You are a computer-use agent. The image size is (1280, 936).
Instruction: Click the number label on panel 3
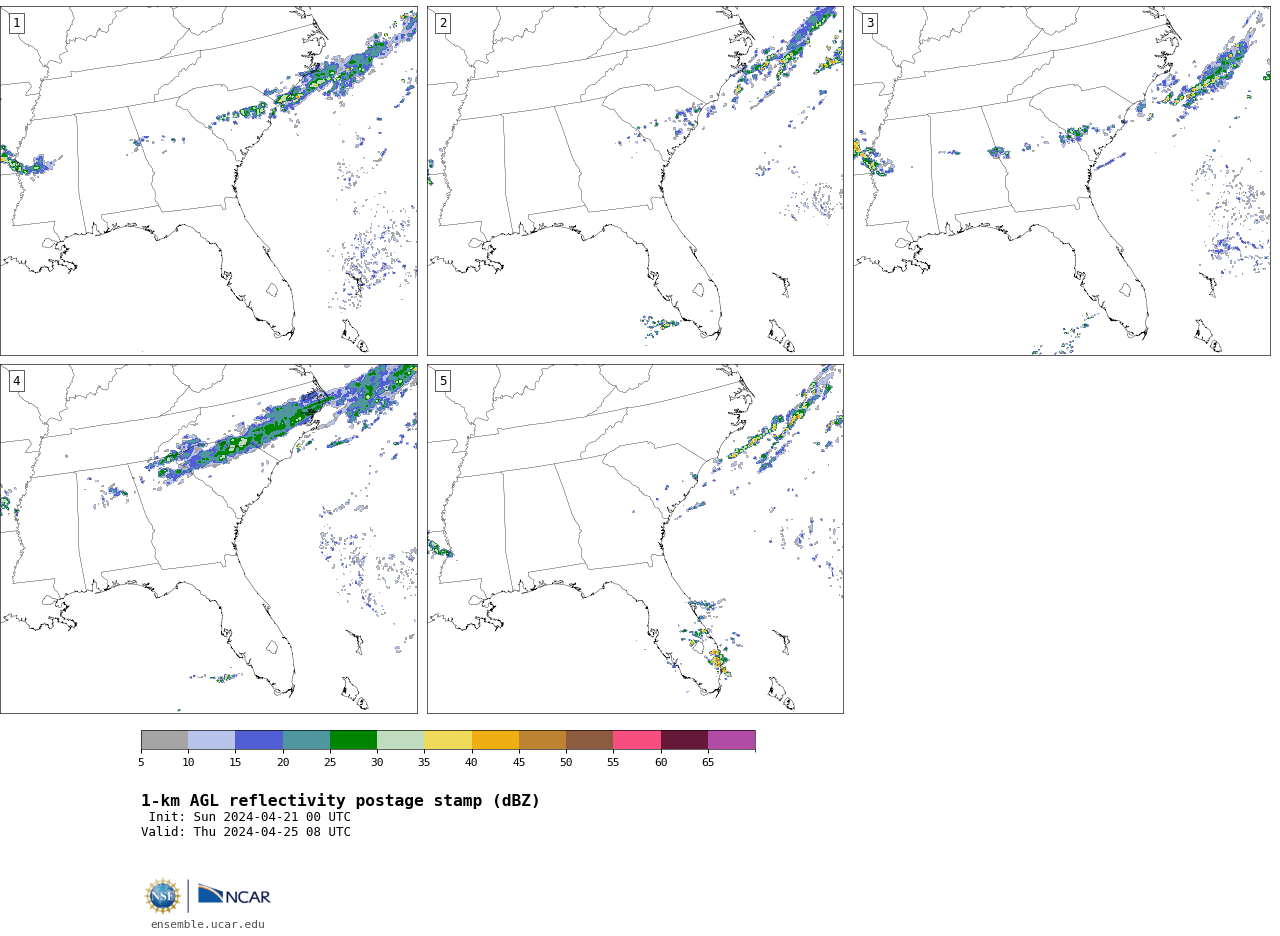tap(869, 23)
